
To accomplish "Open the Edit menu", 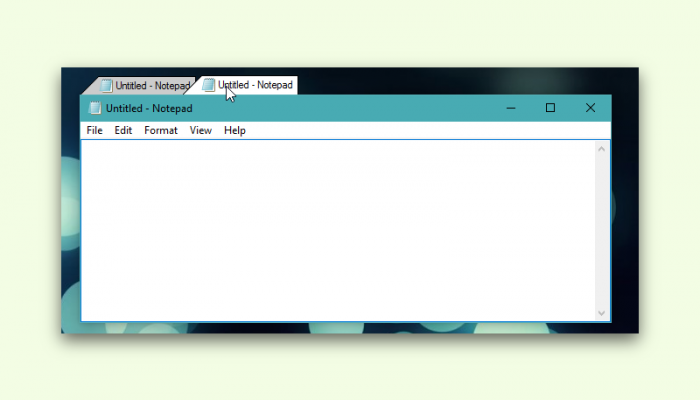I will [x=123, y=130].
